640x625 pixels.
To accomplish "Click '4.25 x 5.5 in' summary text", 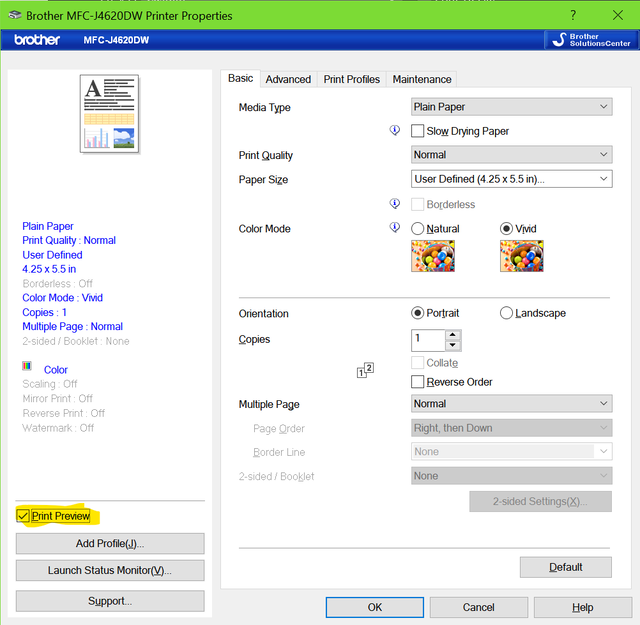I will [49, 269].
